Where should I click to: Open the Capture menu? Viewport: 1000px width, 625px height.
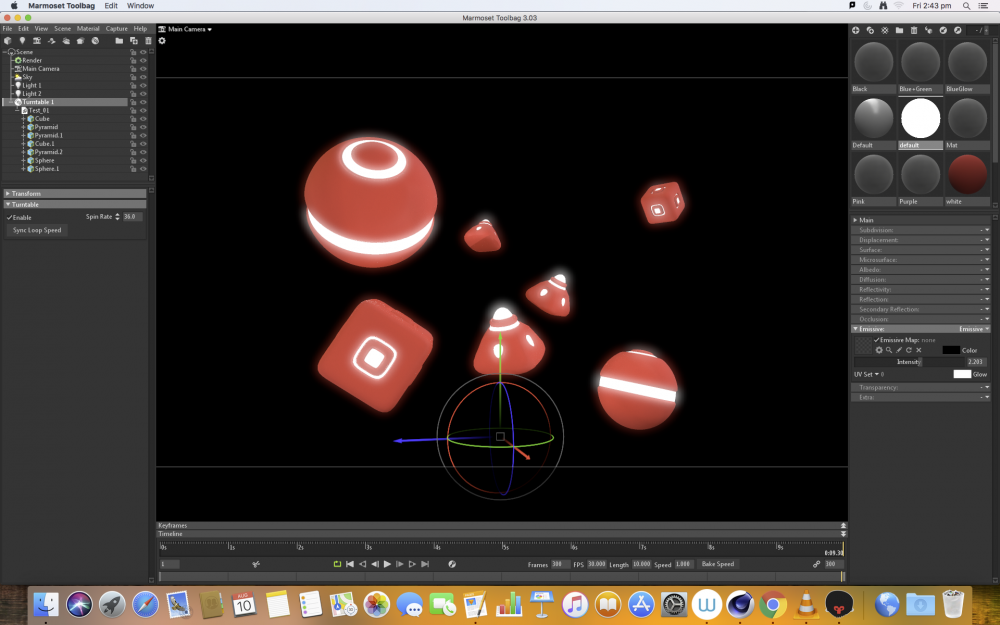[x=116, y=29]
